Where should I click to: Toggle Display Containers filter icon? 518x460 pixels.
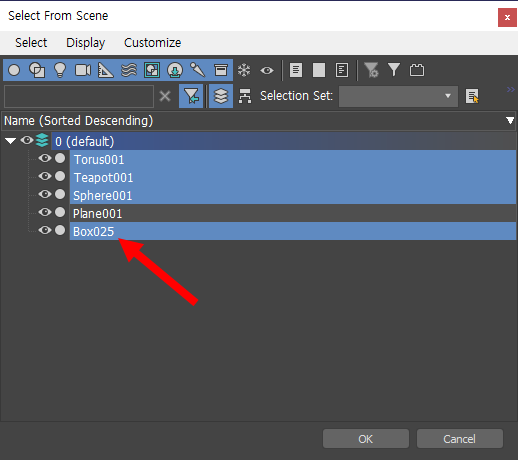point(221,70)
